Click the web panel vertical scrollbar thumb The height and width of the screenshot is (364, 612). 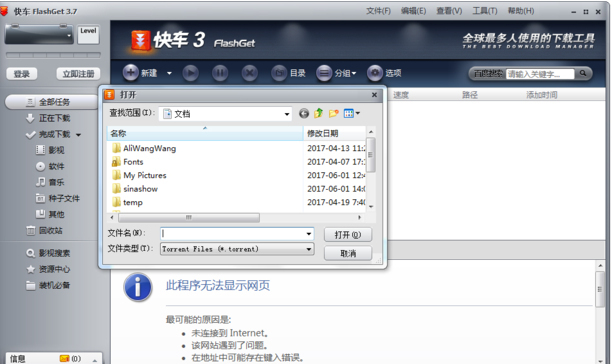point(600,289)
